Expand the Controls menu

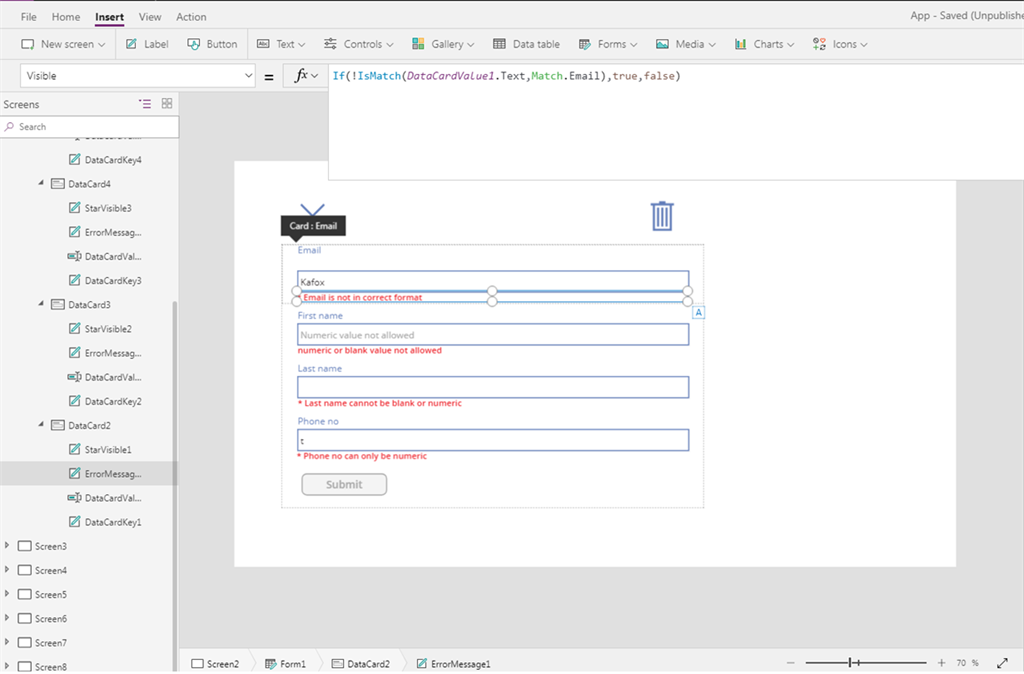click(359, 44)
